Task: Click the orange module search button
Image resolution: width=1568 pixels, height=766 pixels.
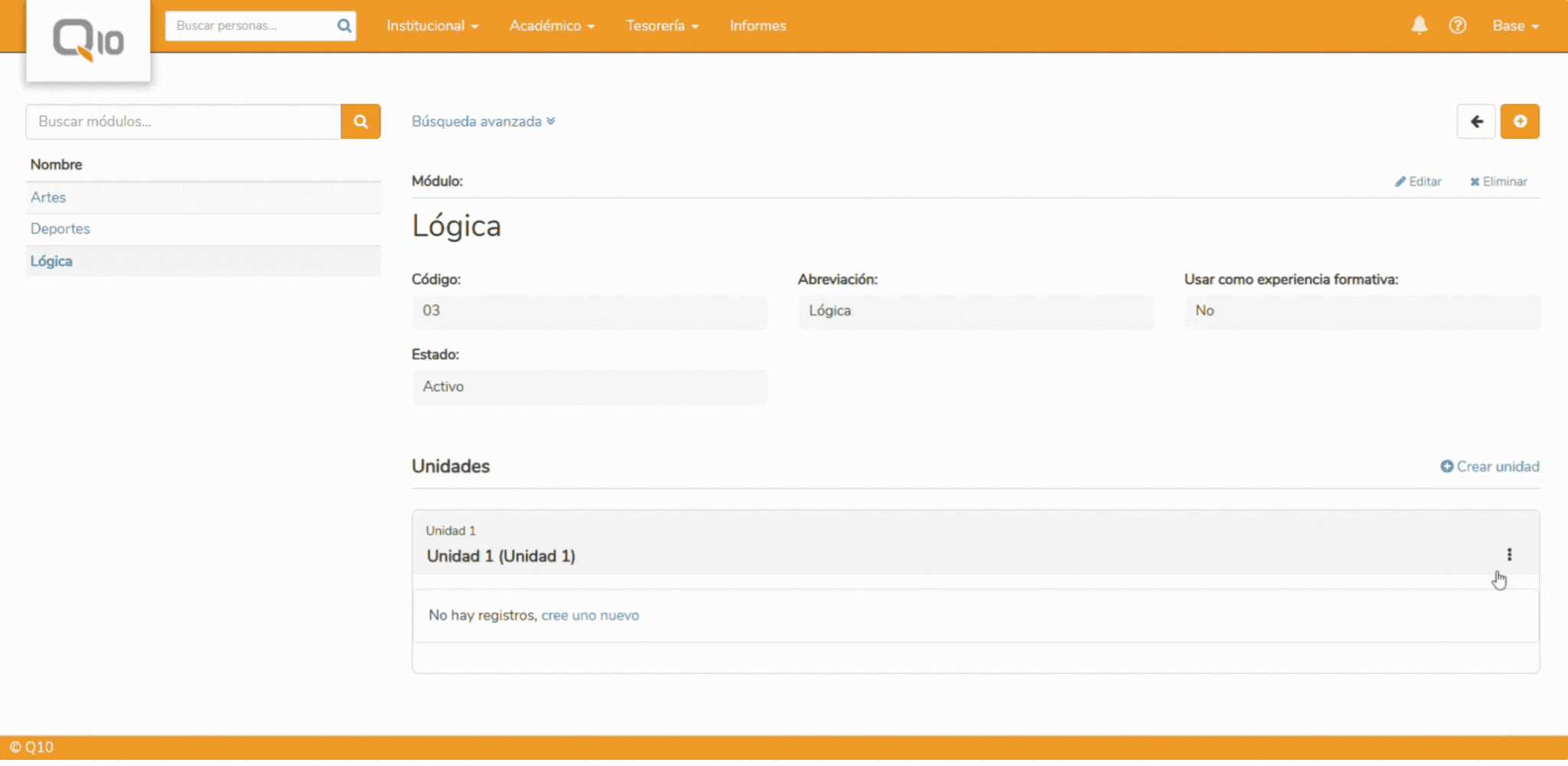Action: (361, 122)
